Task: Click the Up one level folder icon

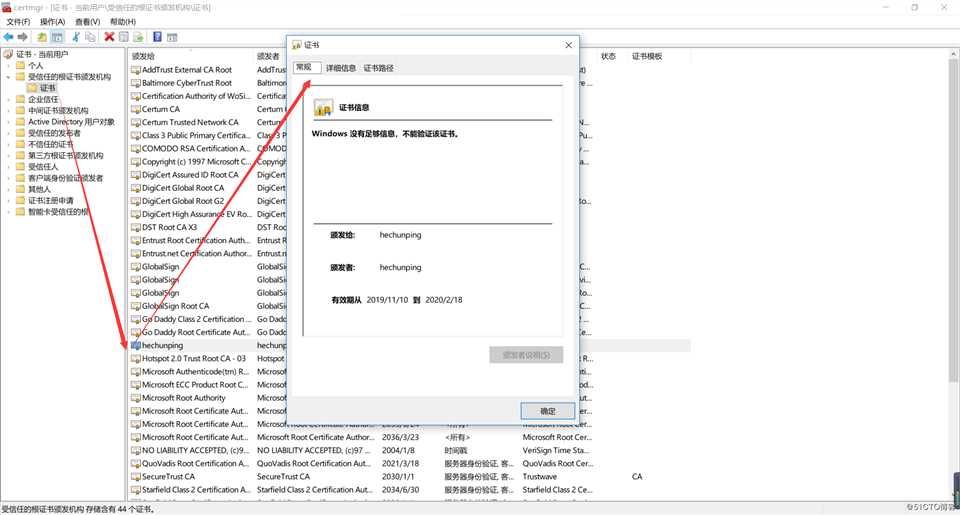Action: point(42,37)
